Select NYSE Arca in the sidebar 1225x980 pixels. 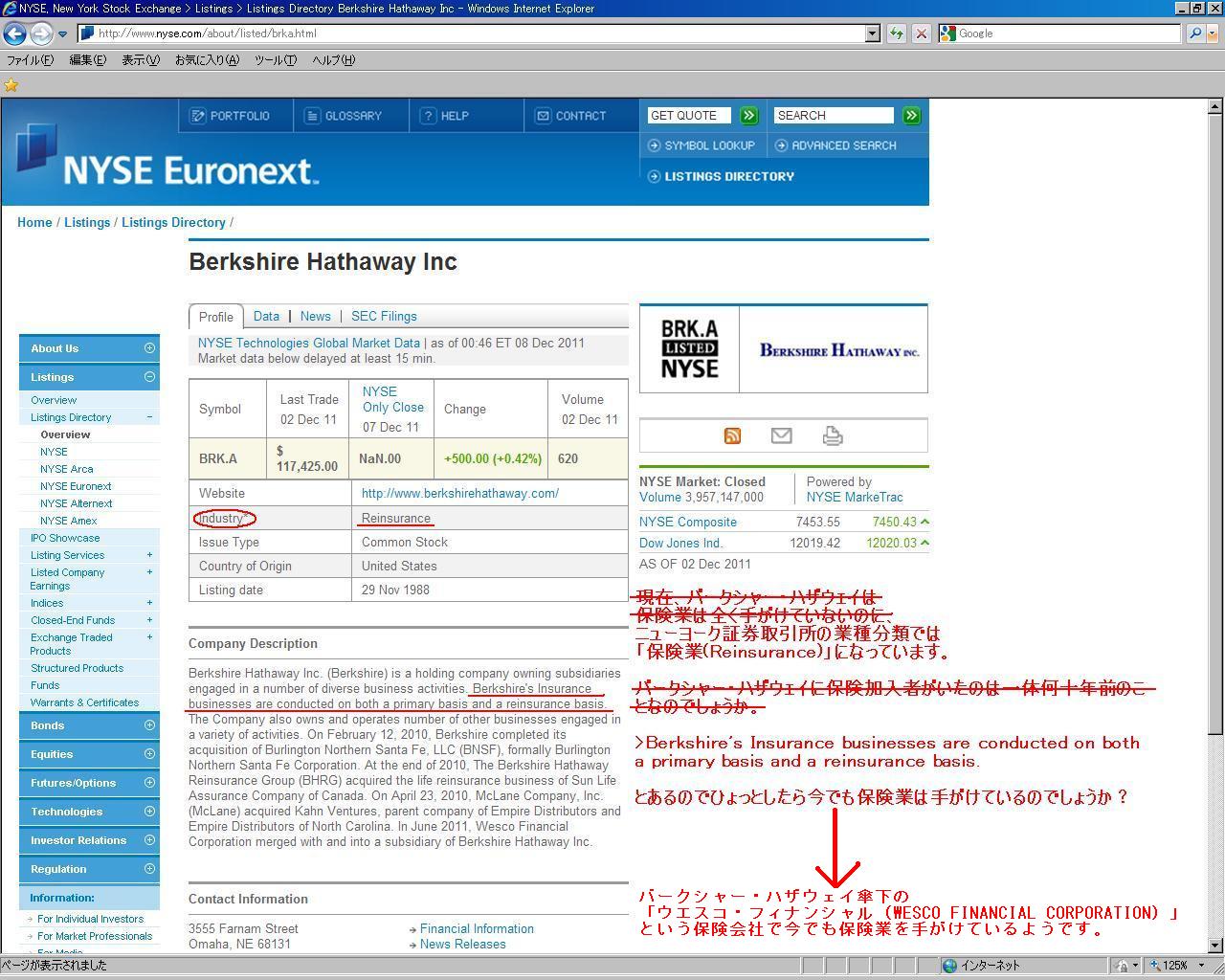(x=67, y=469)
